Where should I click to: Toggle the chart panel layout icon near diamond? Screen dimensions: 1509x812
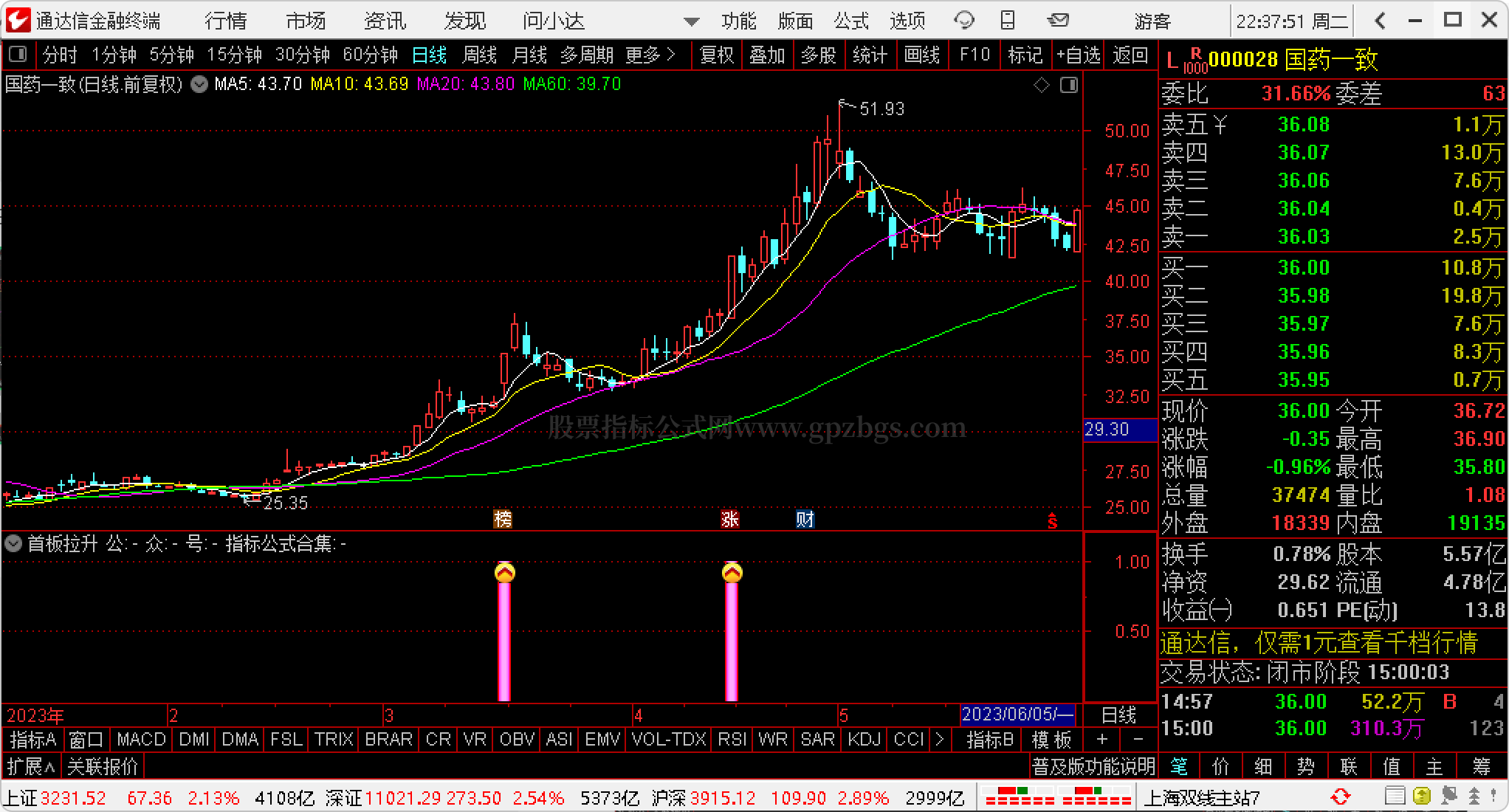[1069, 86]
